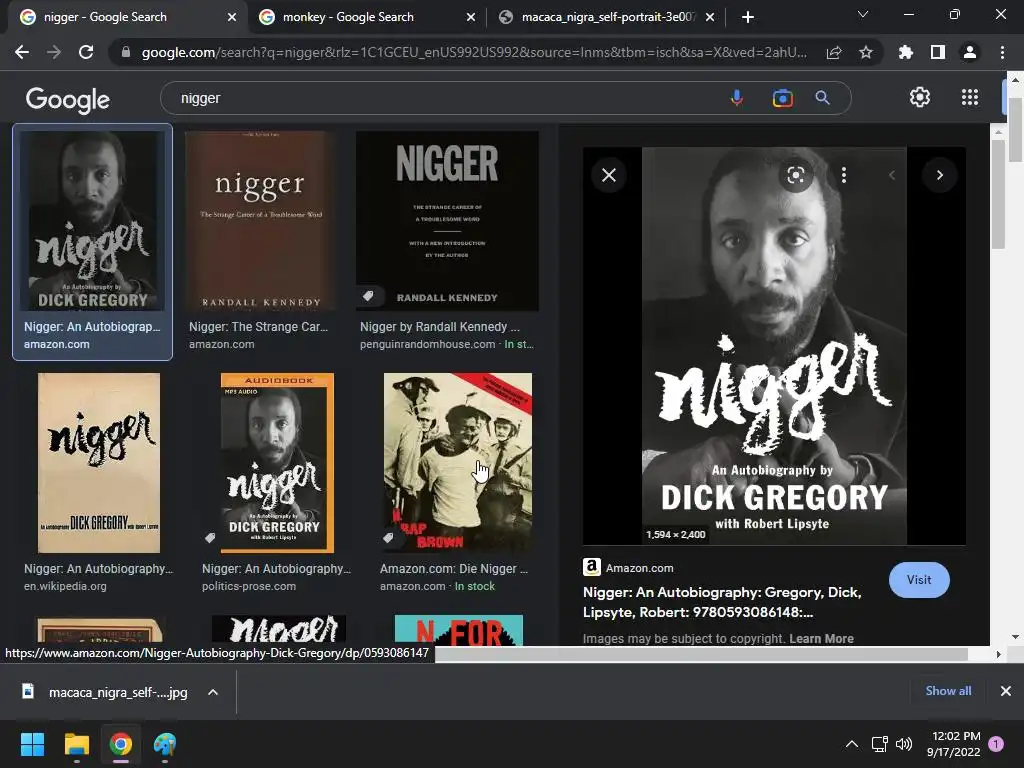Viewport: 1024px width, 768px height.
Task: Visit the Amazon page via Visit button
Action: [919, 580]
